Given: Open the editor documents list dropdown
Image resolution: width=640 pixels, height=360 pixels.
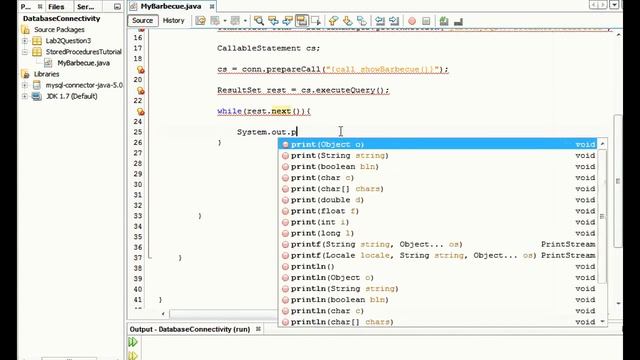Looking at the screenshot, I should pyautogui.click(x=614, y=4).
